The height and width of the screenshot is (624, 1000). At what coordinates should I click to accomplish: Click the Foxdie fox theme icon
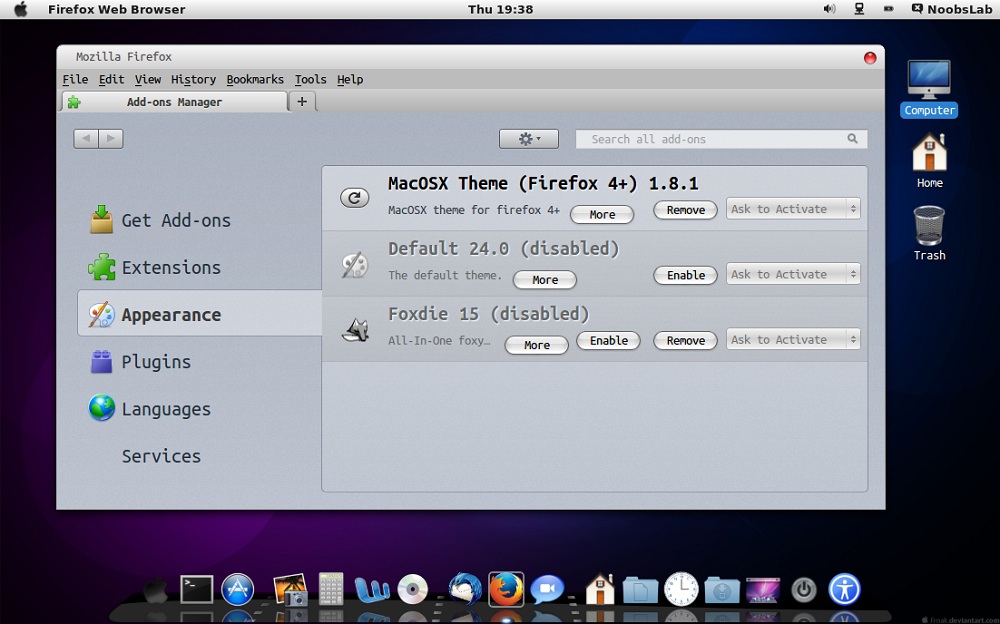[x=355, y=330]
